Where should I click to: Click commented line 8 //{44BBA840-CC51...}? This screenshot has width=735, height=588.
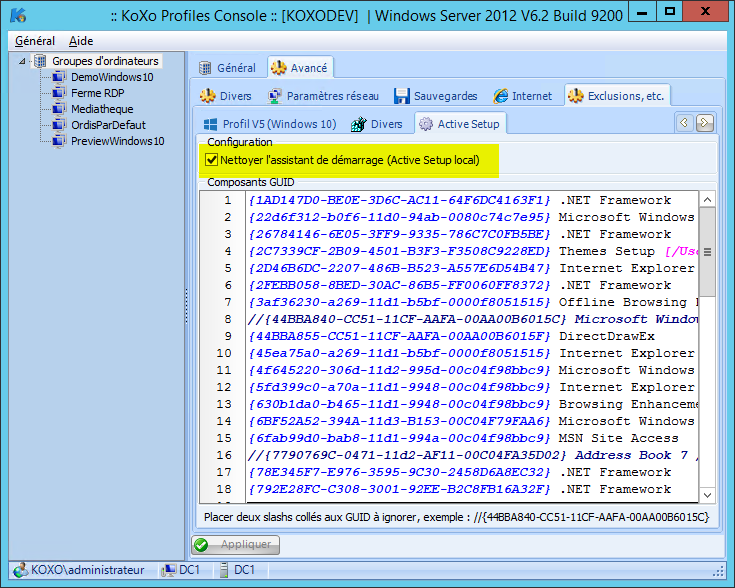[472, 319]
